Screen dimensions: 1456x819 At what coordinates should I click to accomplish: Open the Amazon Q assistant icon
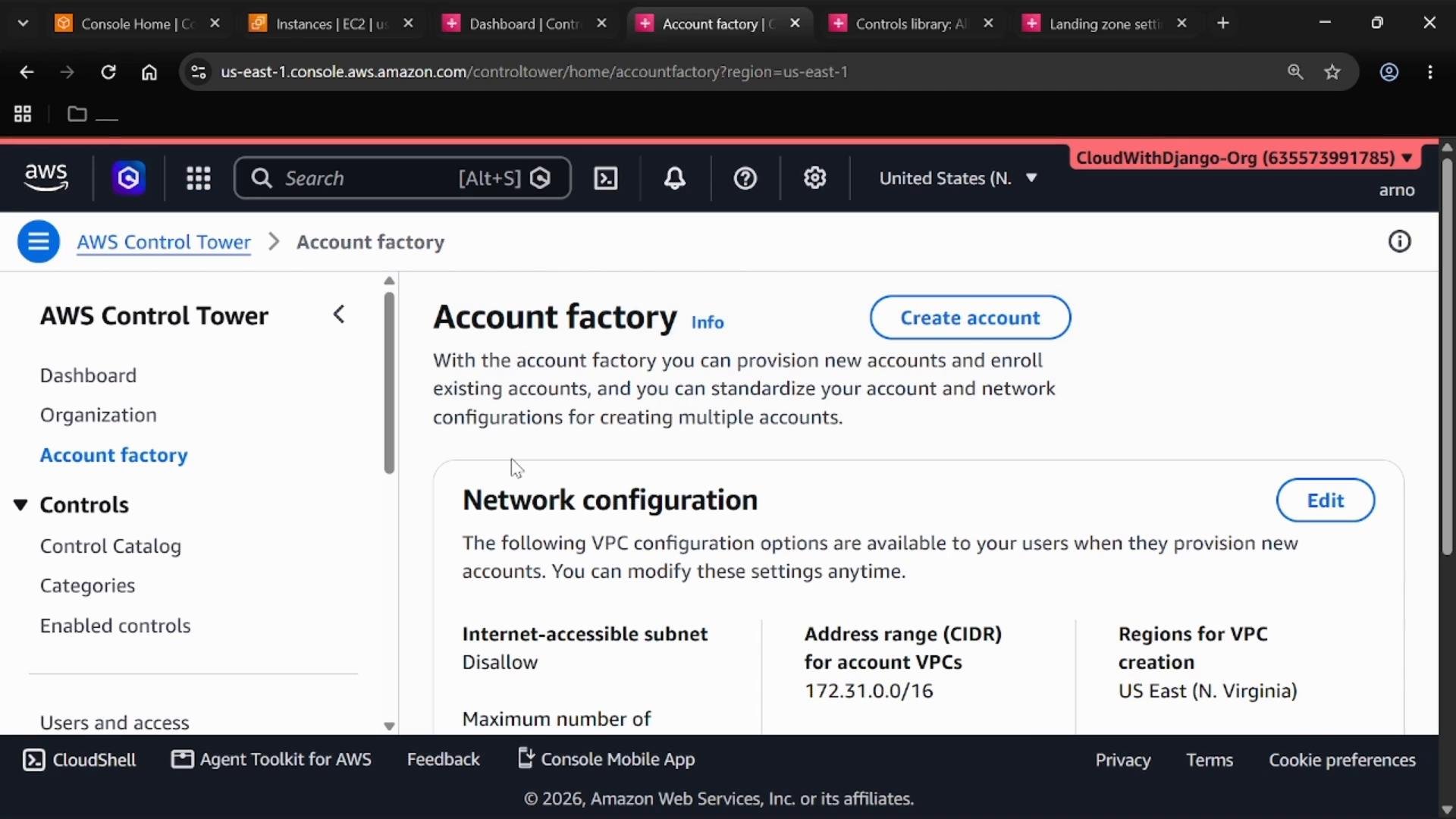(129, 178)
